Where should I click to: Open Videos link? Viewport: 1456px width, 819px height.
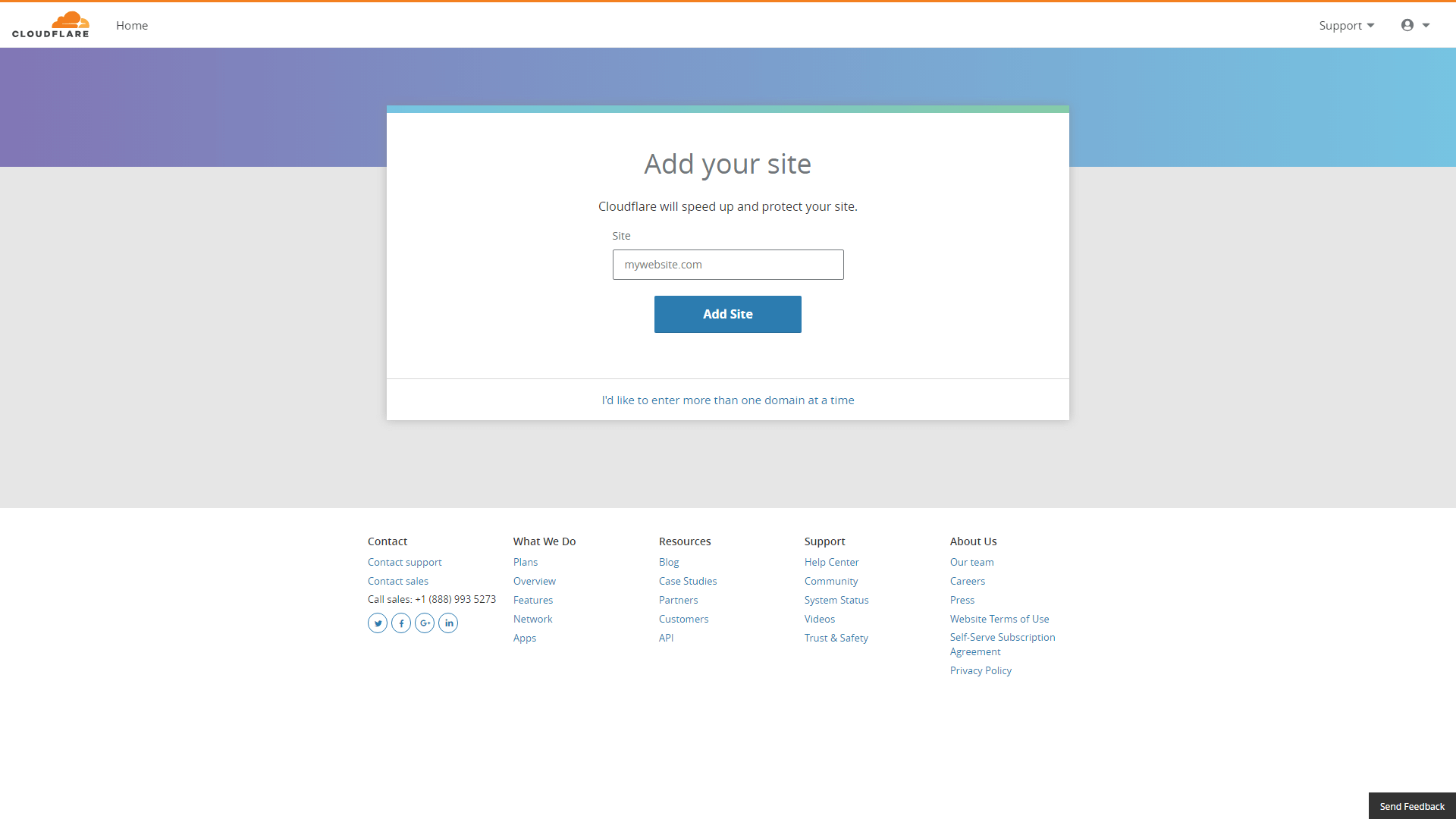(820, 619)
